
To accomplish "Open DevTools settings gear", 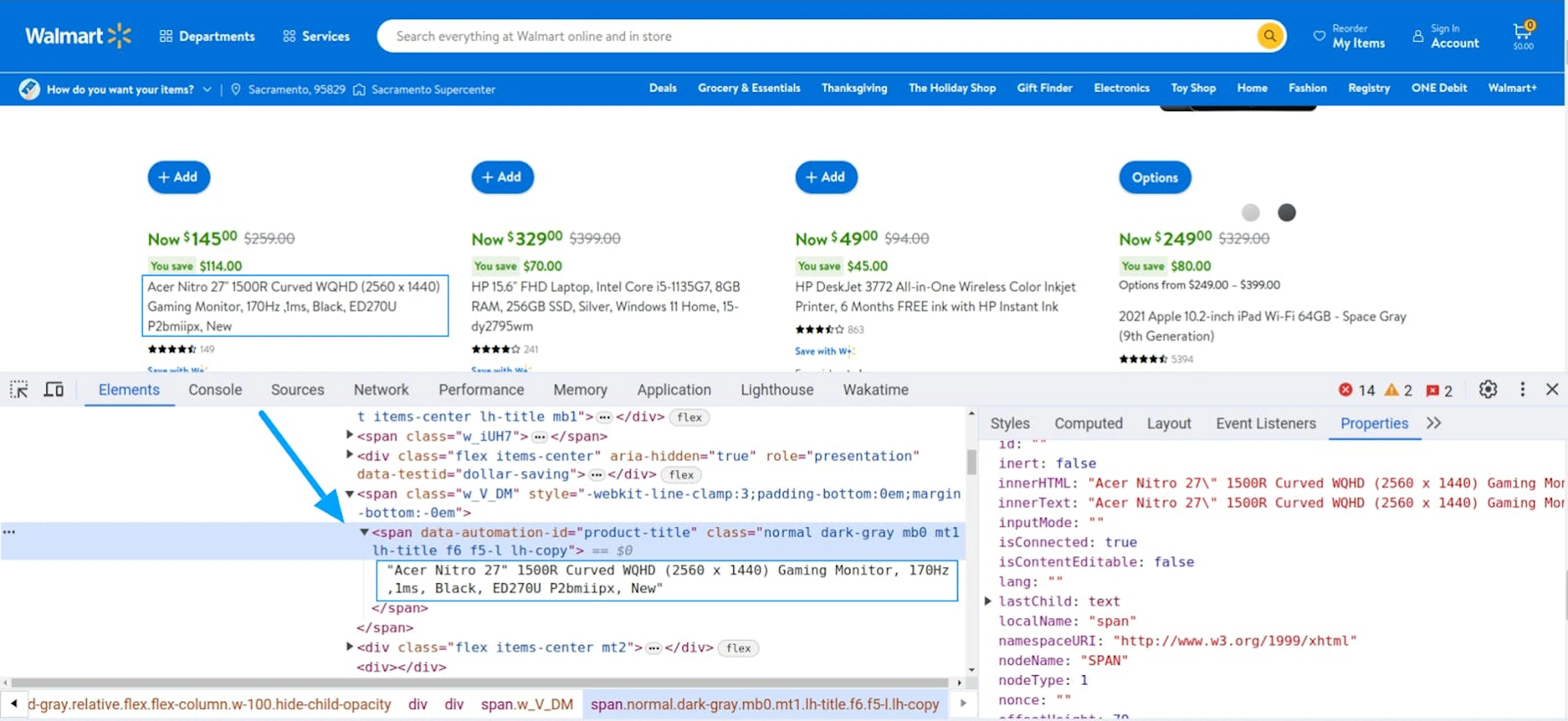I will [x=1488, y=389].
